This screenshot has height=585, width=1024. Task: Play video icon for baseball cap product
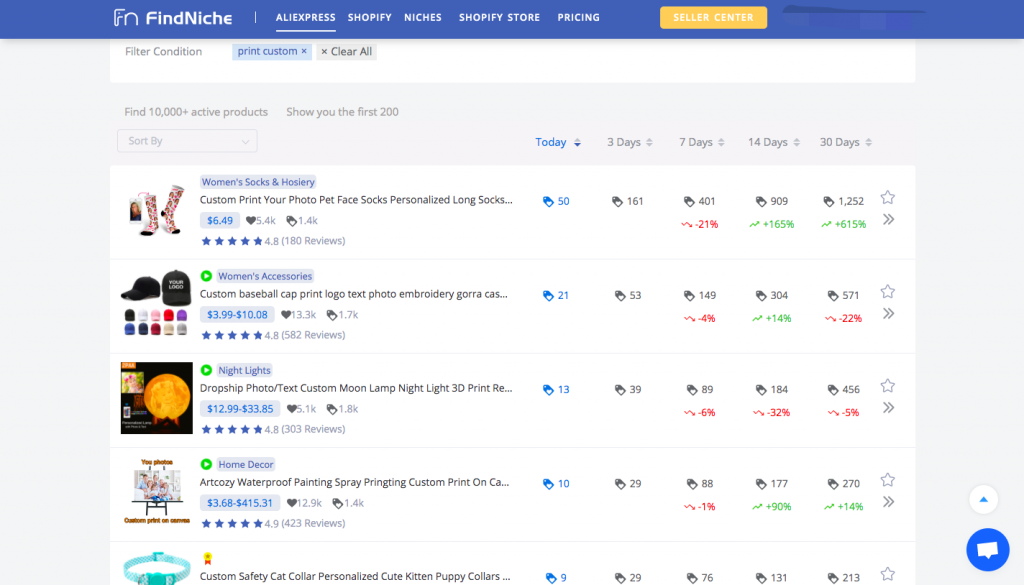click(206, 276)
